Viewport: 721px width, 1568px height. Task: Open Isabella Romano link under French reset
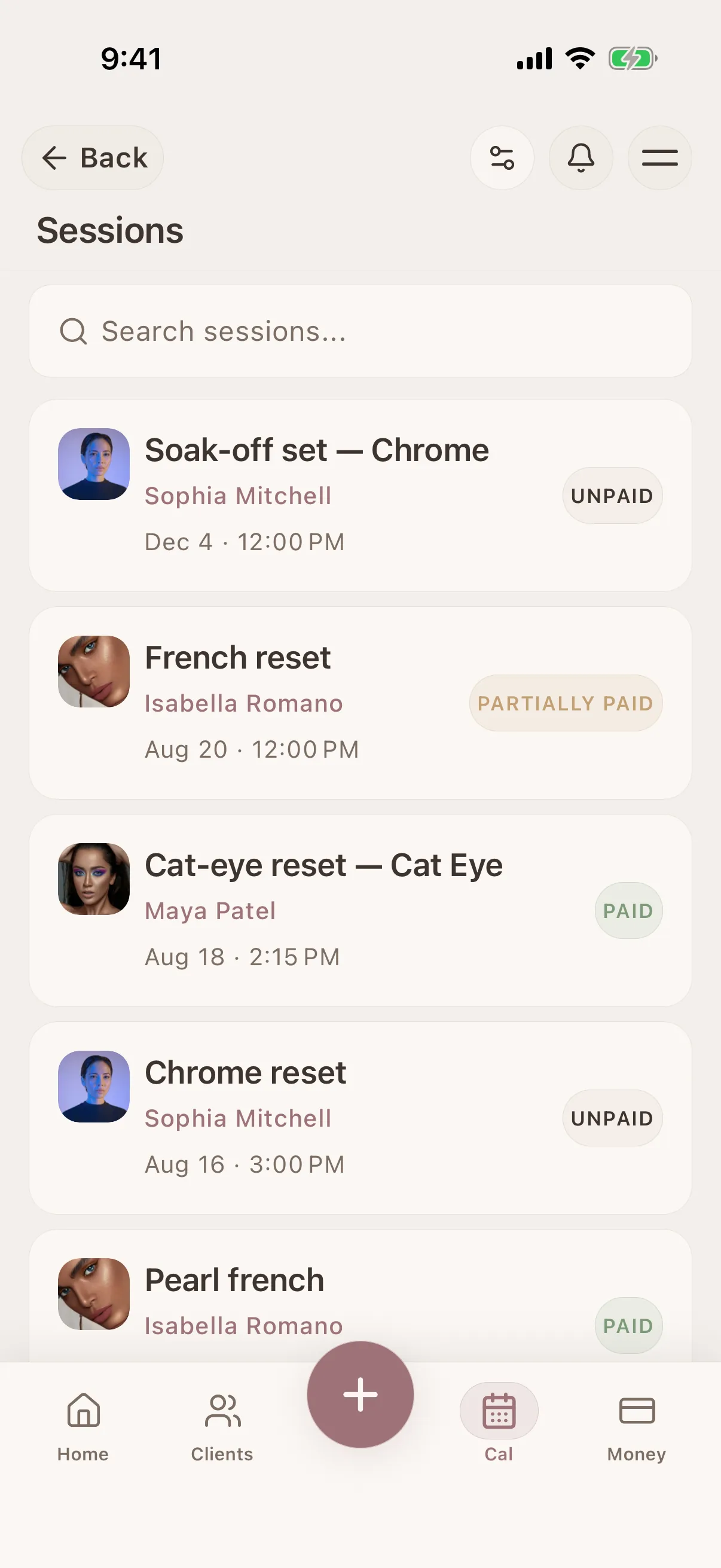coord(243,704)
